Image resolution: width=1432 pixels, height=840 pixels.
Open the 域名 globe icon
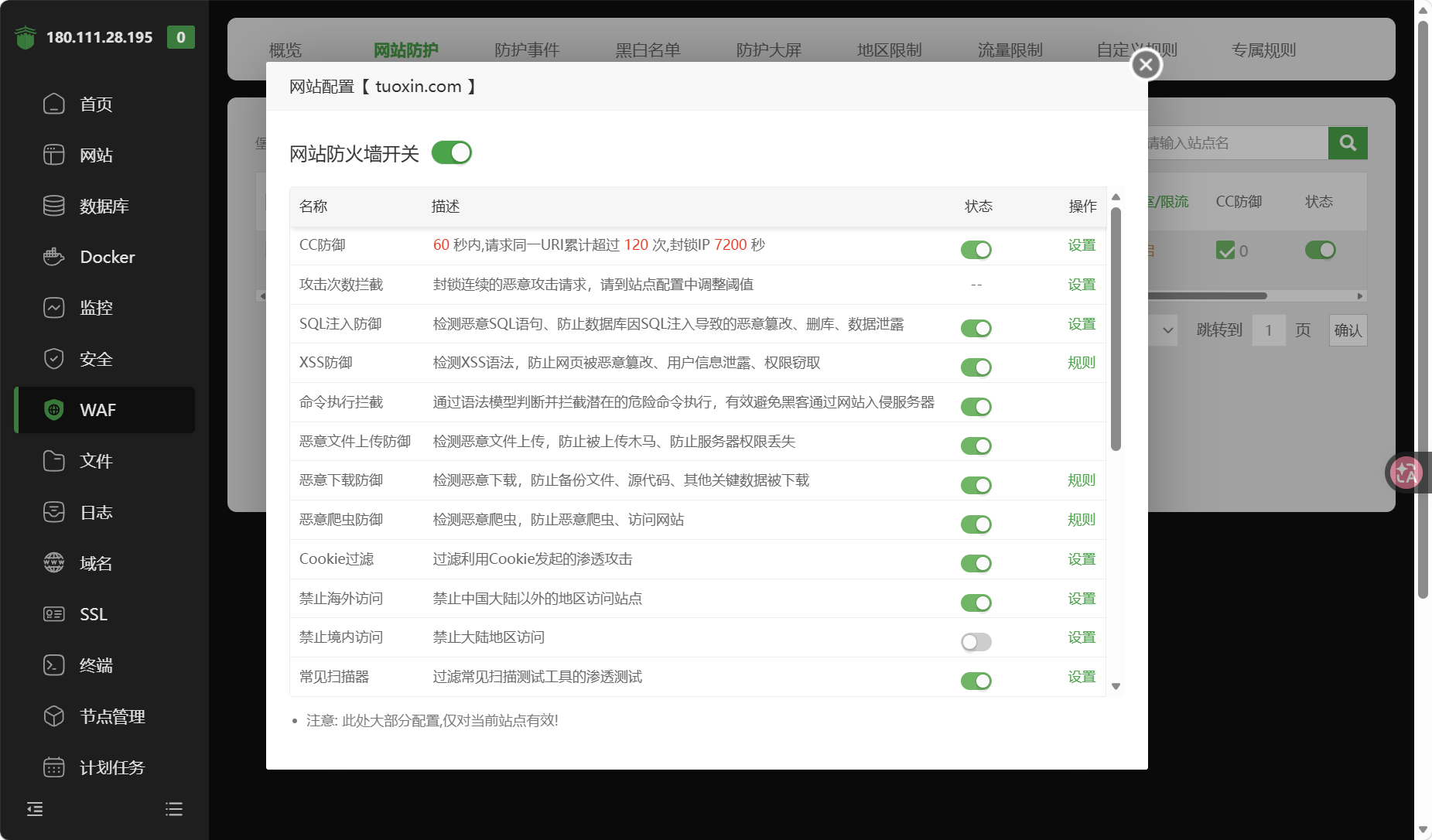click(x=53, y=563)
